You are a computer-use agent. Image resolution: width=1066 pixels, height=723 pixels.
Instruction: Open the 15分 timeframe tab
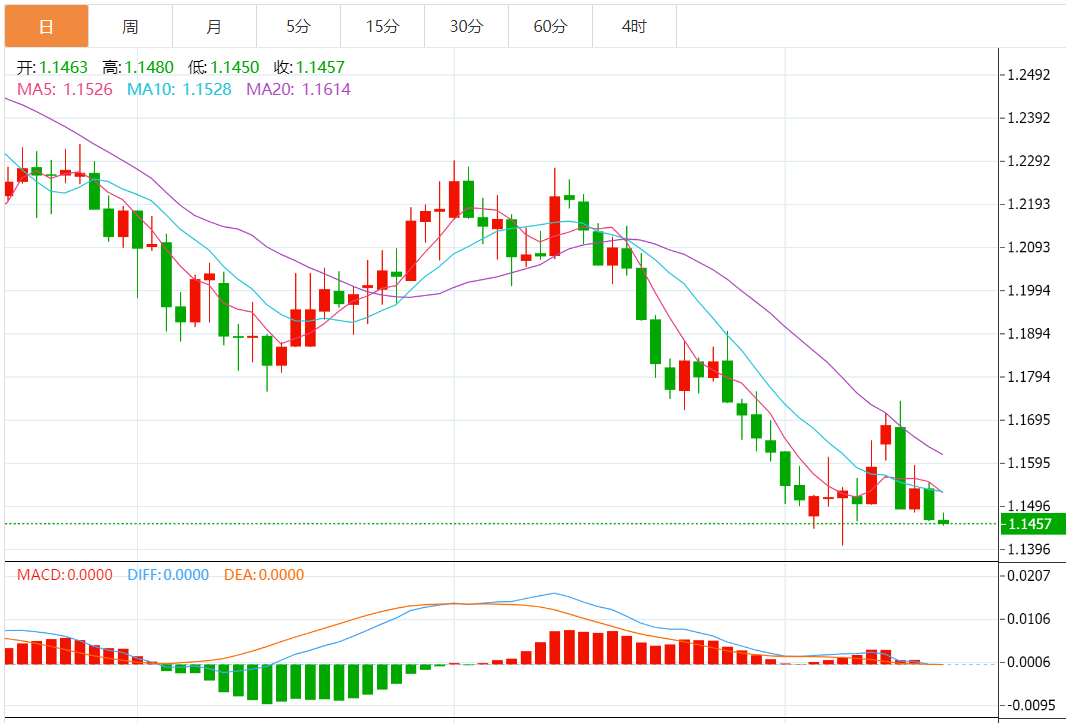pyautogui.click(x=382, y=27)
